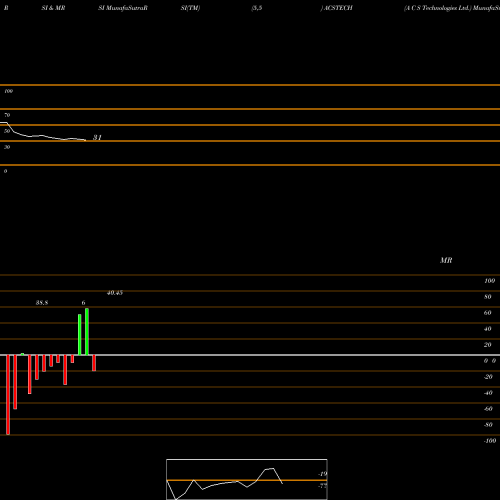Click the longest red bar reaching -100

(x=8, y=395)
